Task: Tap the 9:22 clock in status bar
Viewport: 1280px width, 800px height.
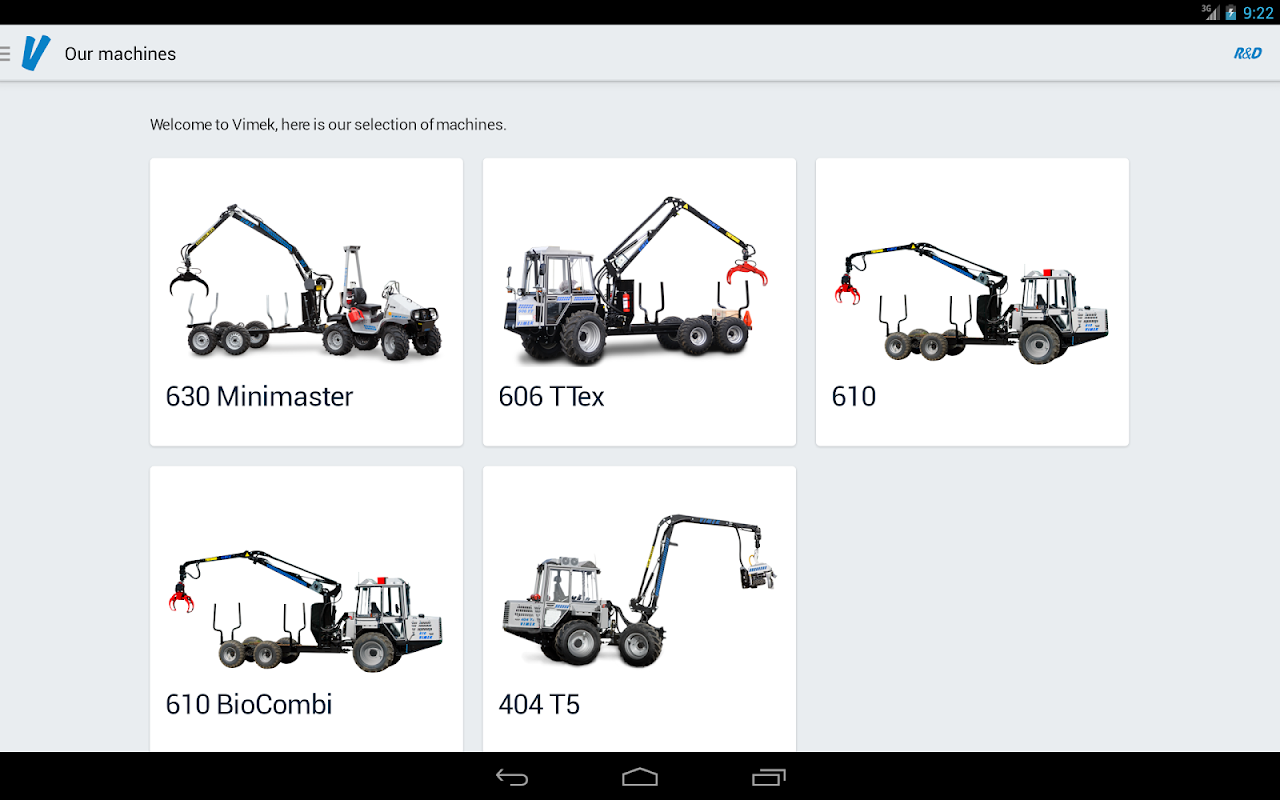Action: (1258, 13)
